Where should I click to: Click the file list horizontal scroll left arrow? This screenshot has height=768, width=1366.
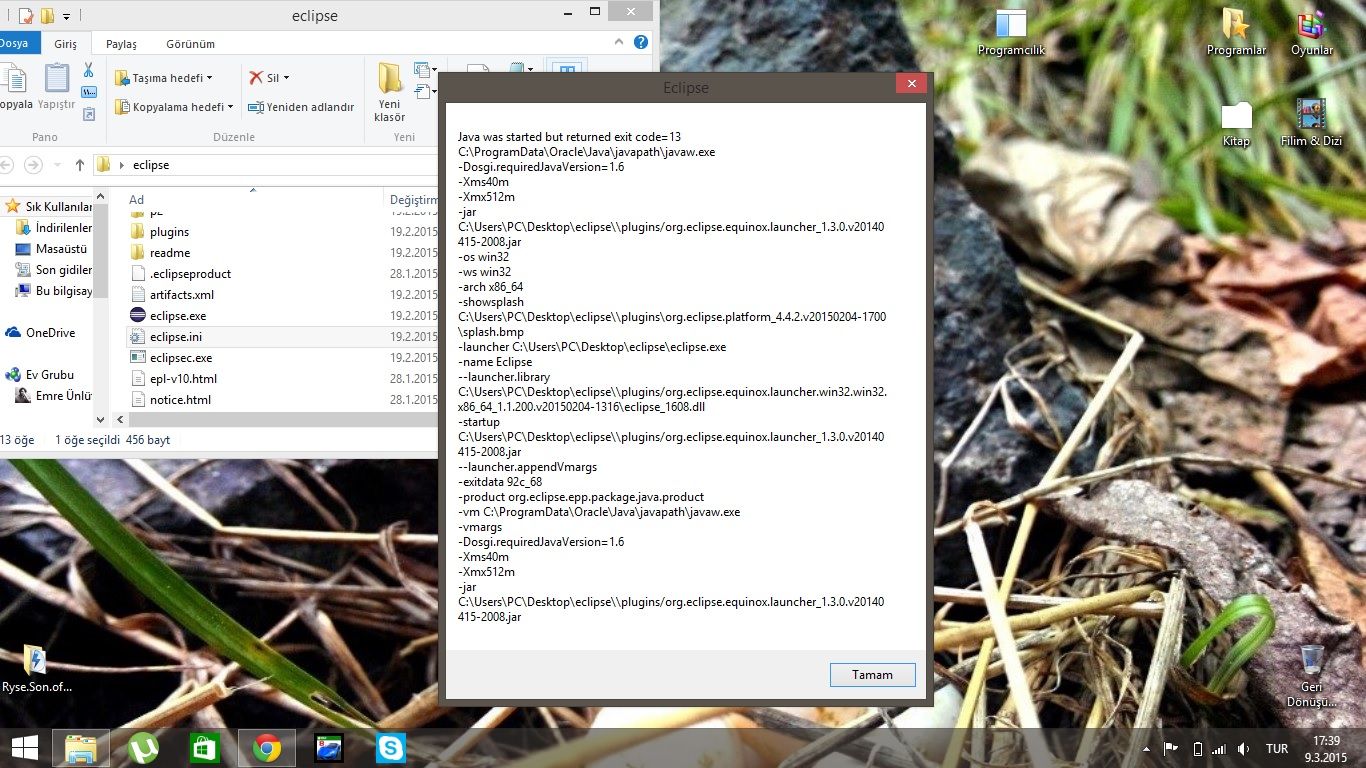(121, 421)
